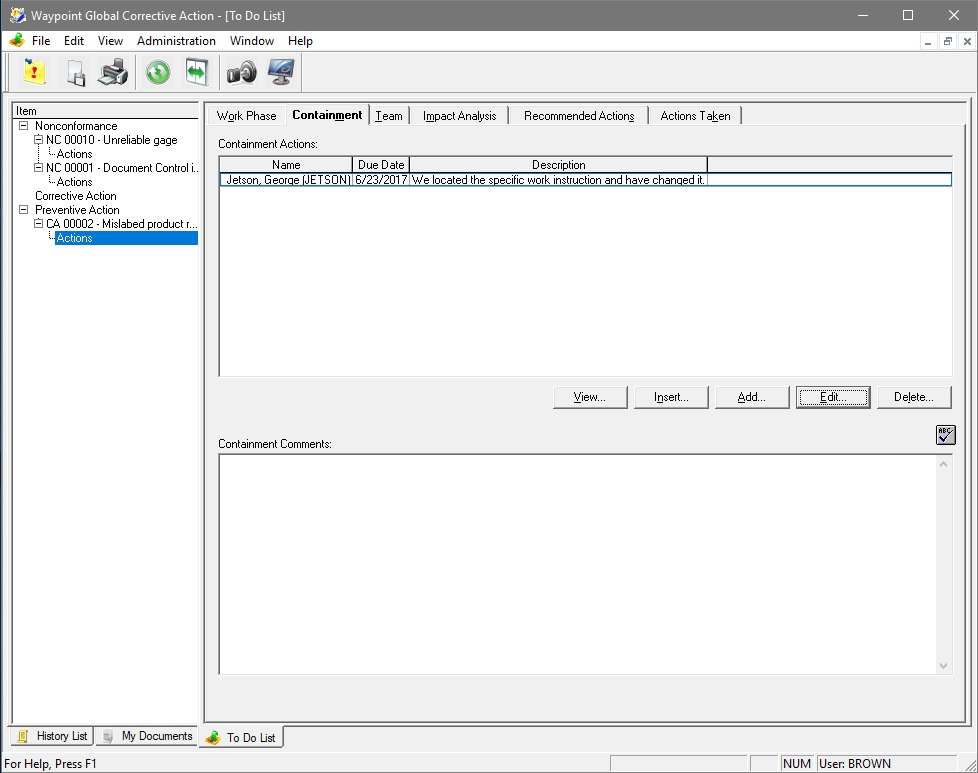This screenshot has width=978, height=773.
Task: Click the 'User: BROWN' status bar entry
Action: (x=886, y=764)
